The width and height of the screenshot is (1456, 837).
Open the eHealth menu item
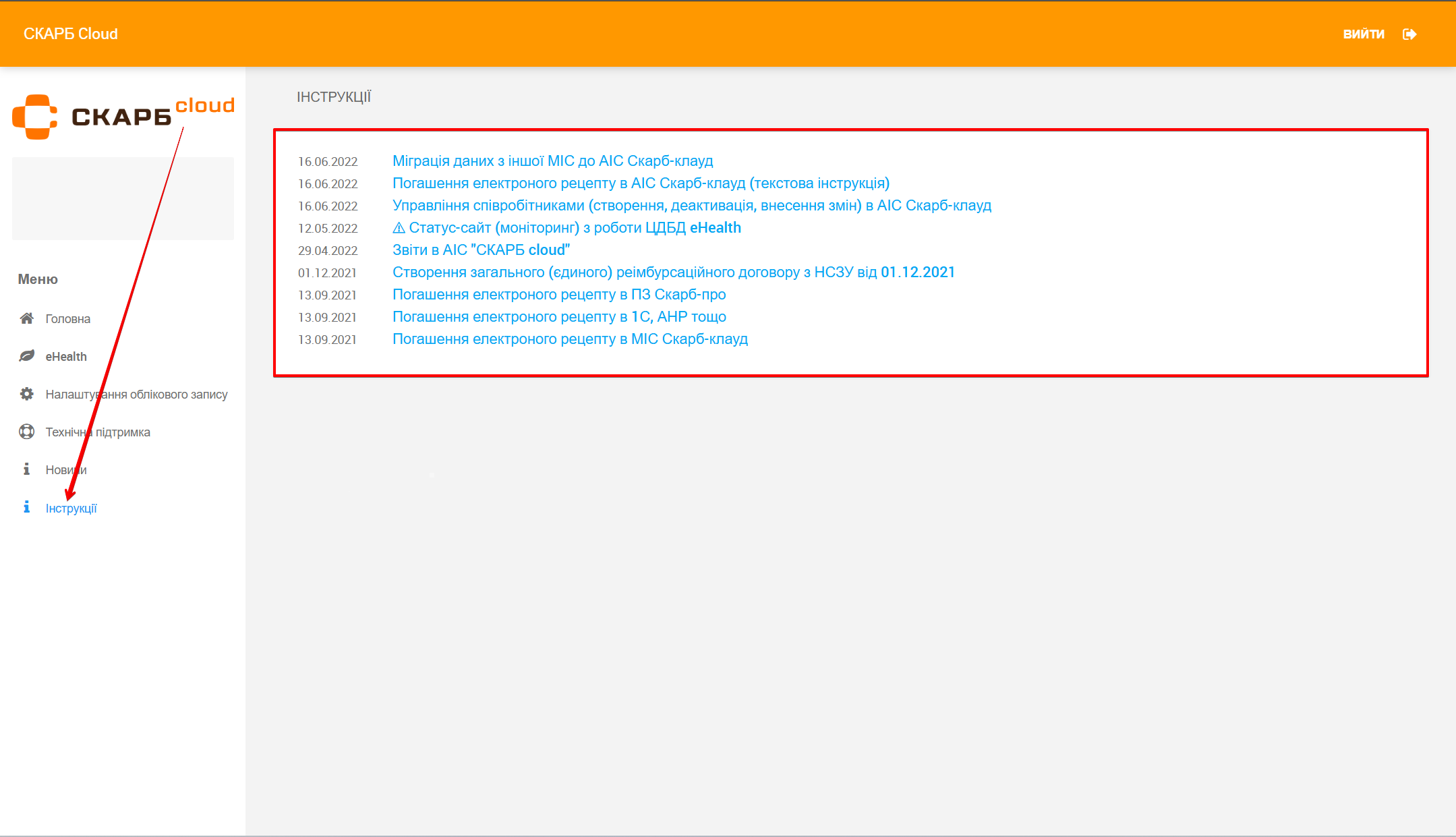point(66,357)
